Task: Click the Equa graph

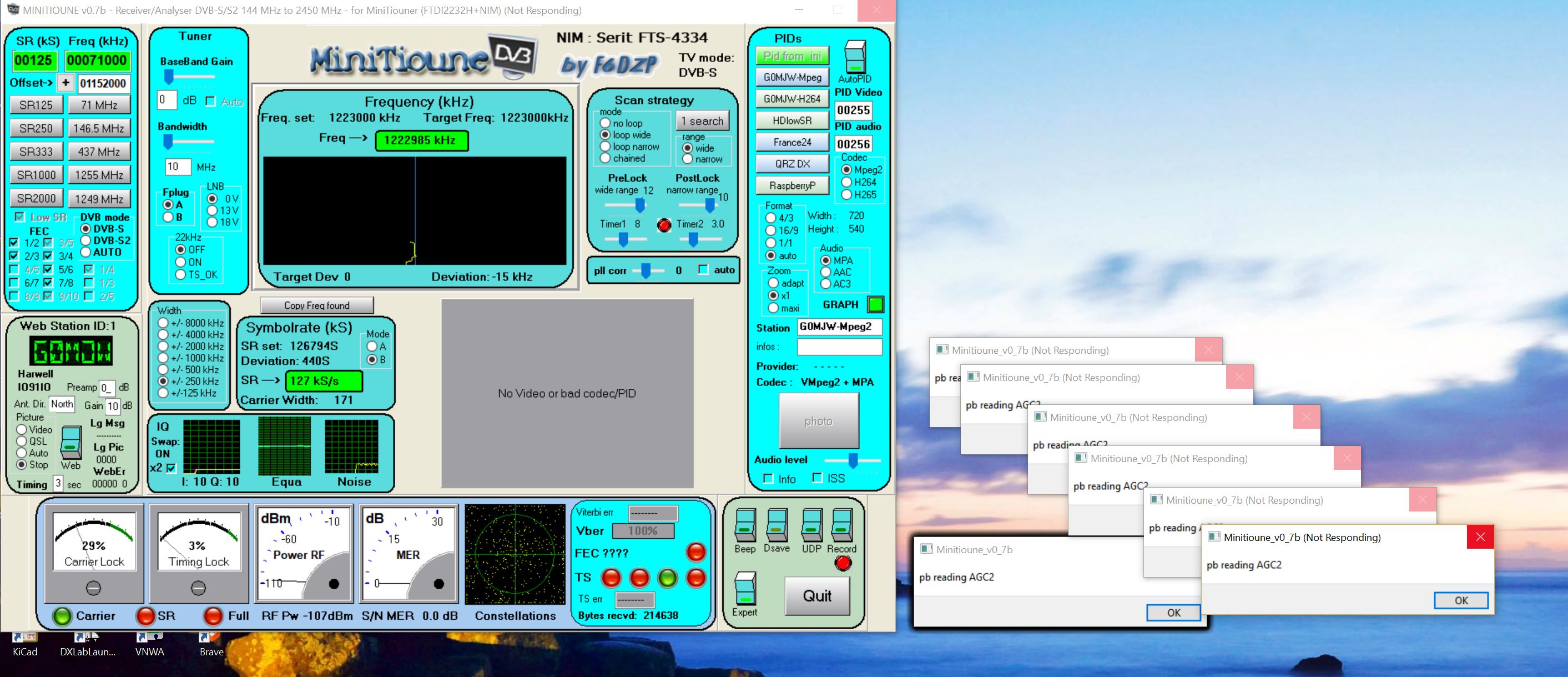Action: [x=284, y=447]
